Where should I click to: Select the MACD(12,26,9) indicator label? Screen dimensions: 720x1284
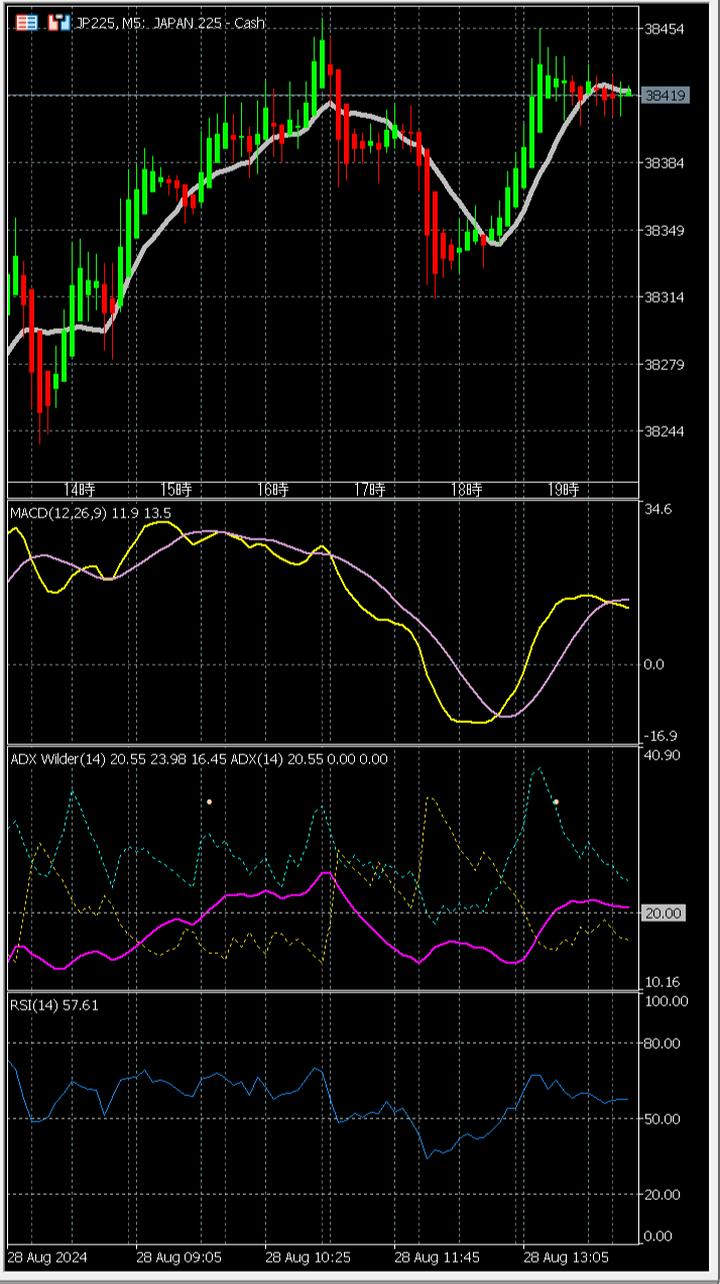[x=90, y=513]
